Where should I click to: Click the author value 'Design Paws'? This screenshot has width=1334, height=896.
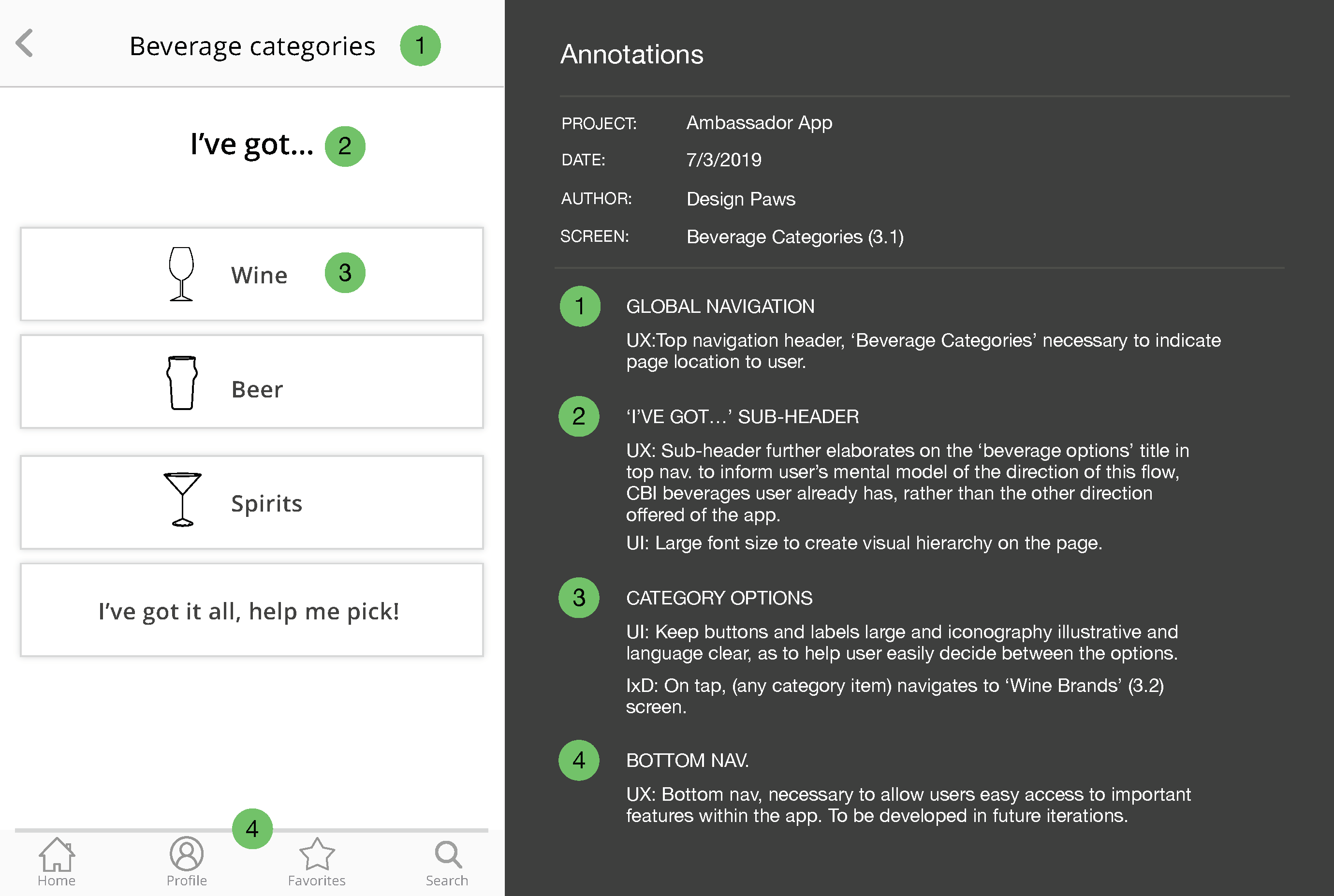(x=740, y=199)
